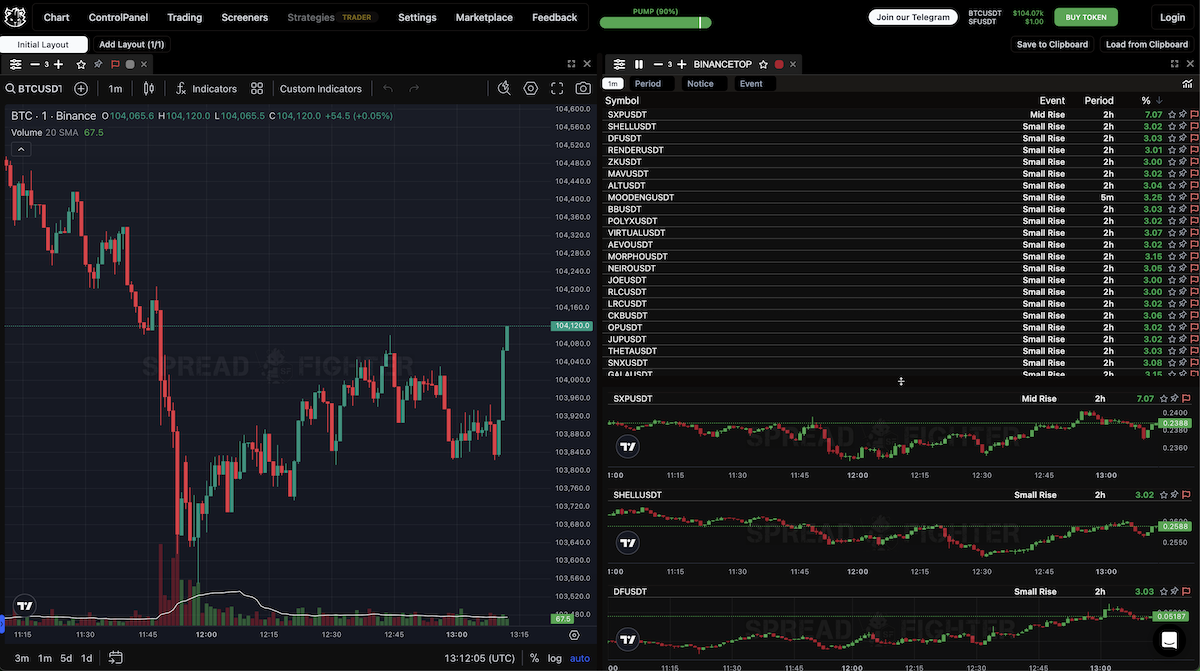Open the Settings menu
Image resolution: width=1200 pixels, height=671 pixels.
(417, 17)
